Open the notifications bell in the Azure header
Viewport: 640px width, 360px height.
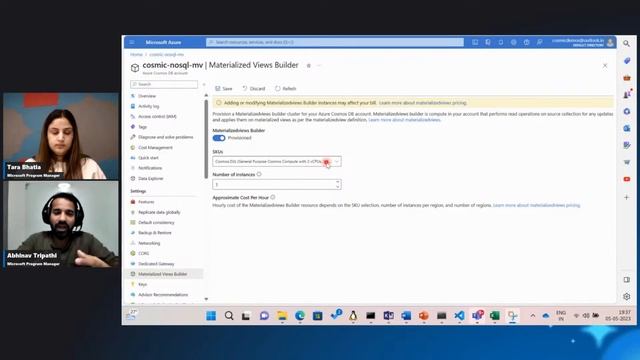501,42
